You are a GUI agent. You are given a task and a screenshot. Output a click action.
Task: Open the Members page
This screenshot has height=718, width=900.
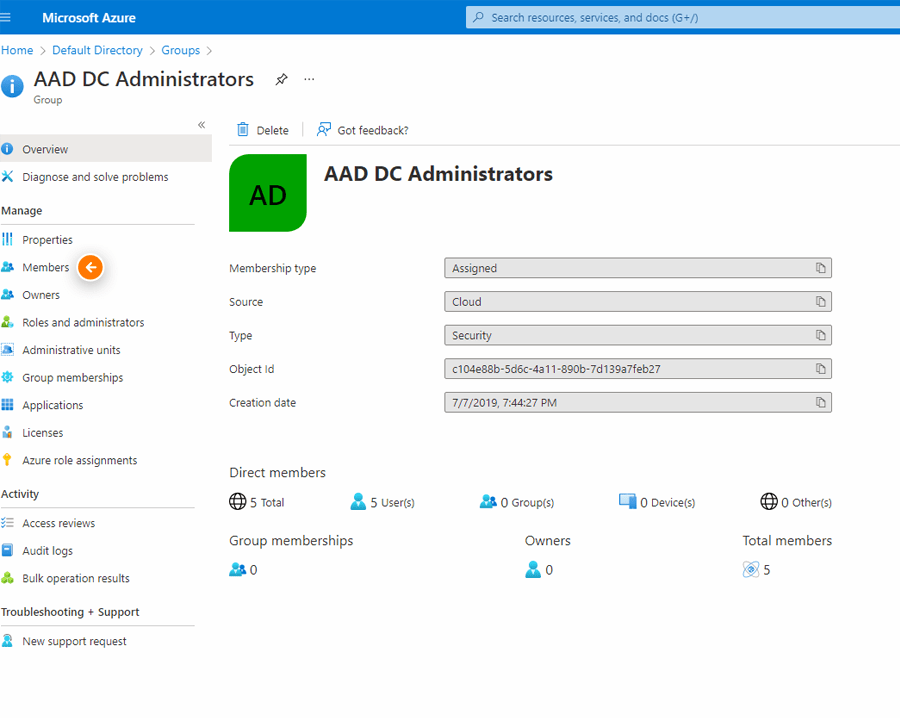click(x=45, y=267)
